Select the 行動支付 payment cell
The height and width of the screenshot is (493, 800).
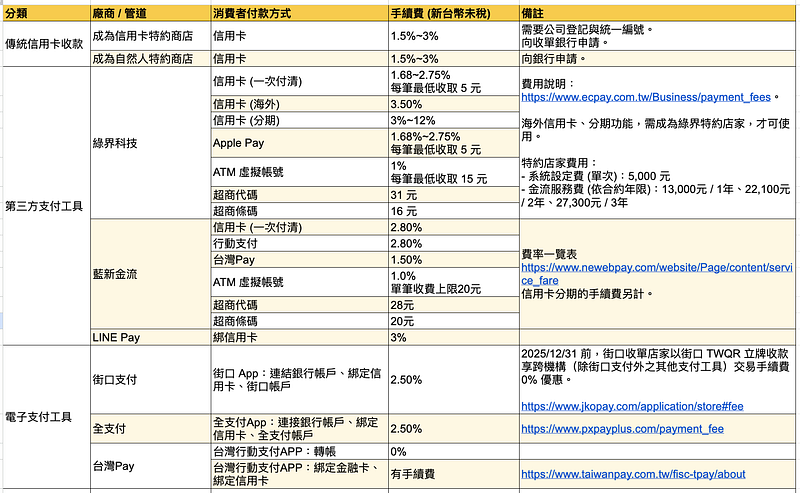299,243
